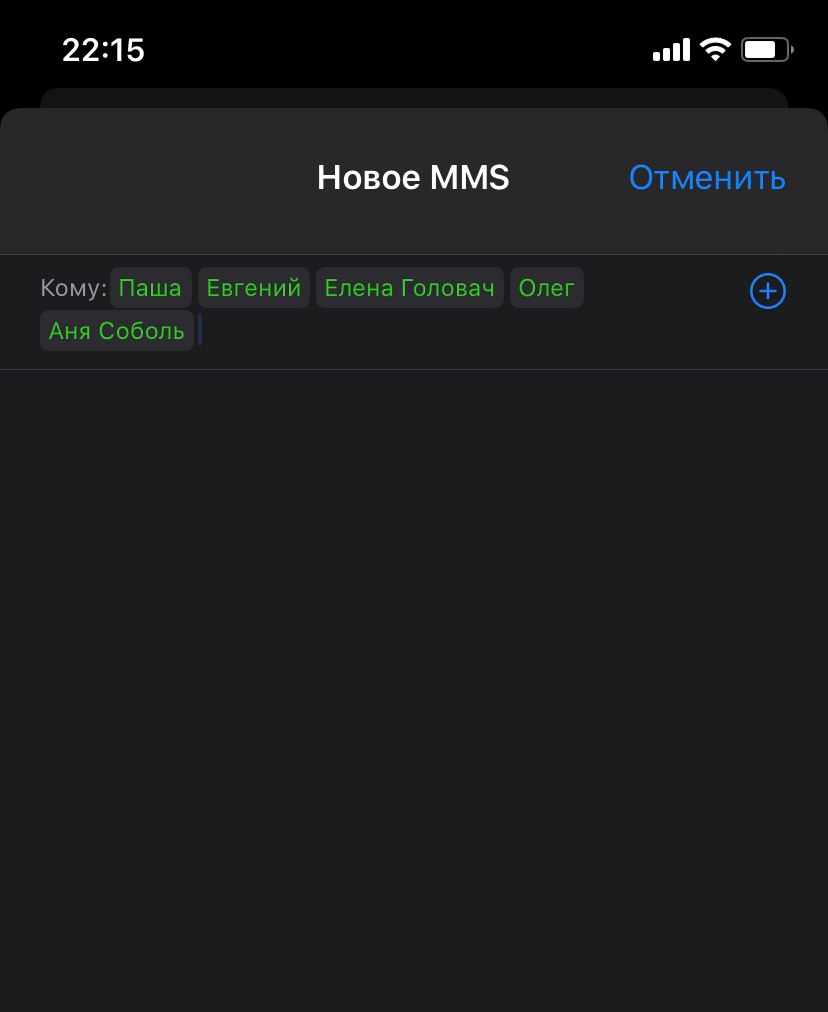The height and width of the screenshot is (1012, 828).
Task: Tap the Кому: field label
Action: pos(74,288)
